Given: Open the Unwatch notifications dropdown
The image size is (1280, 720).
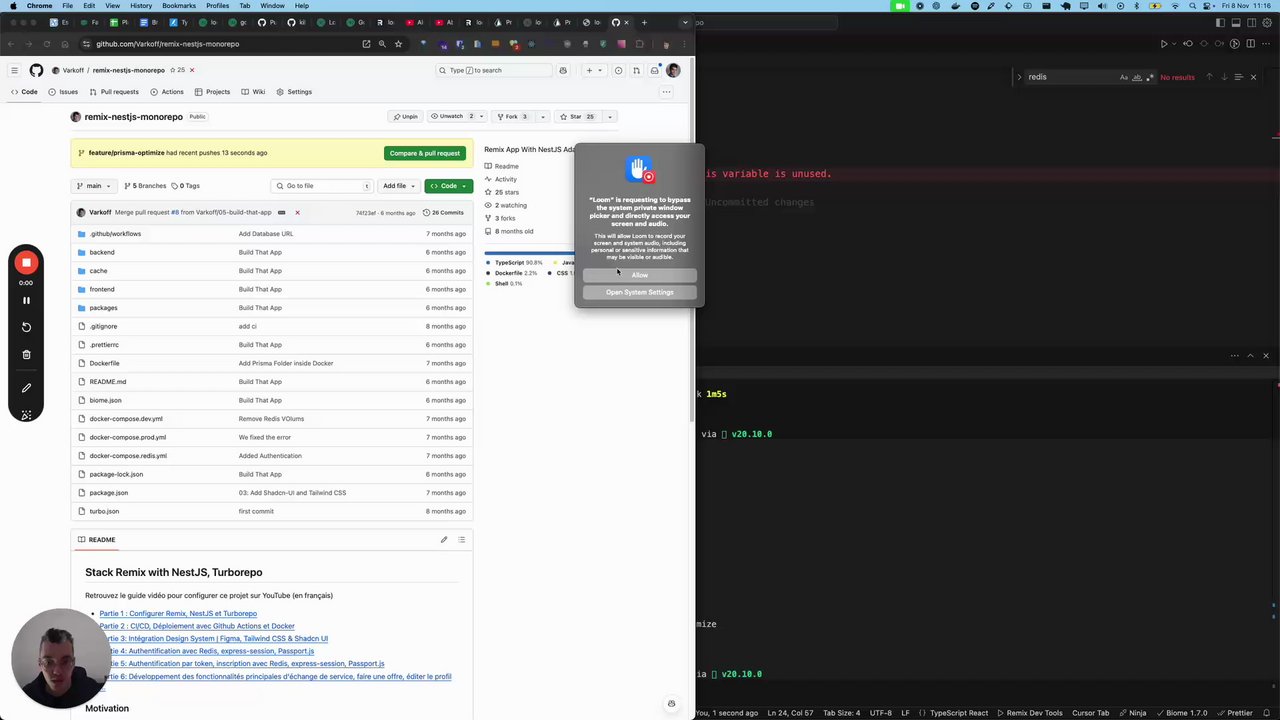Looking at the screenshot, I should coord(455,117).
